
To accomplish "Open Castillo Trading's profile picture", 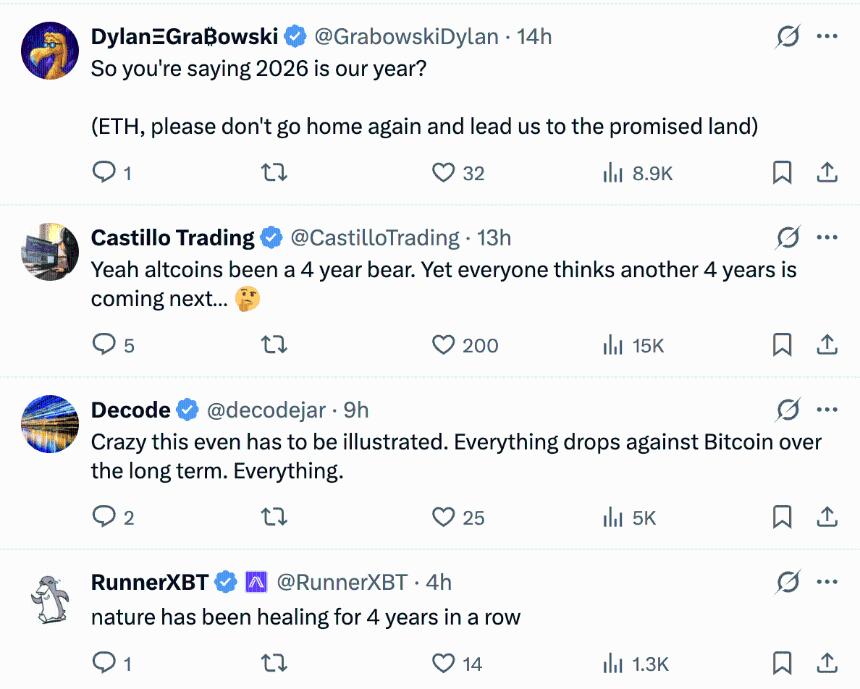I will click(x=50, y=252).
